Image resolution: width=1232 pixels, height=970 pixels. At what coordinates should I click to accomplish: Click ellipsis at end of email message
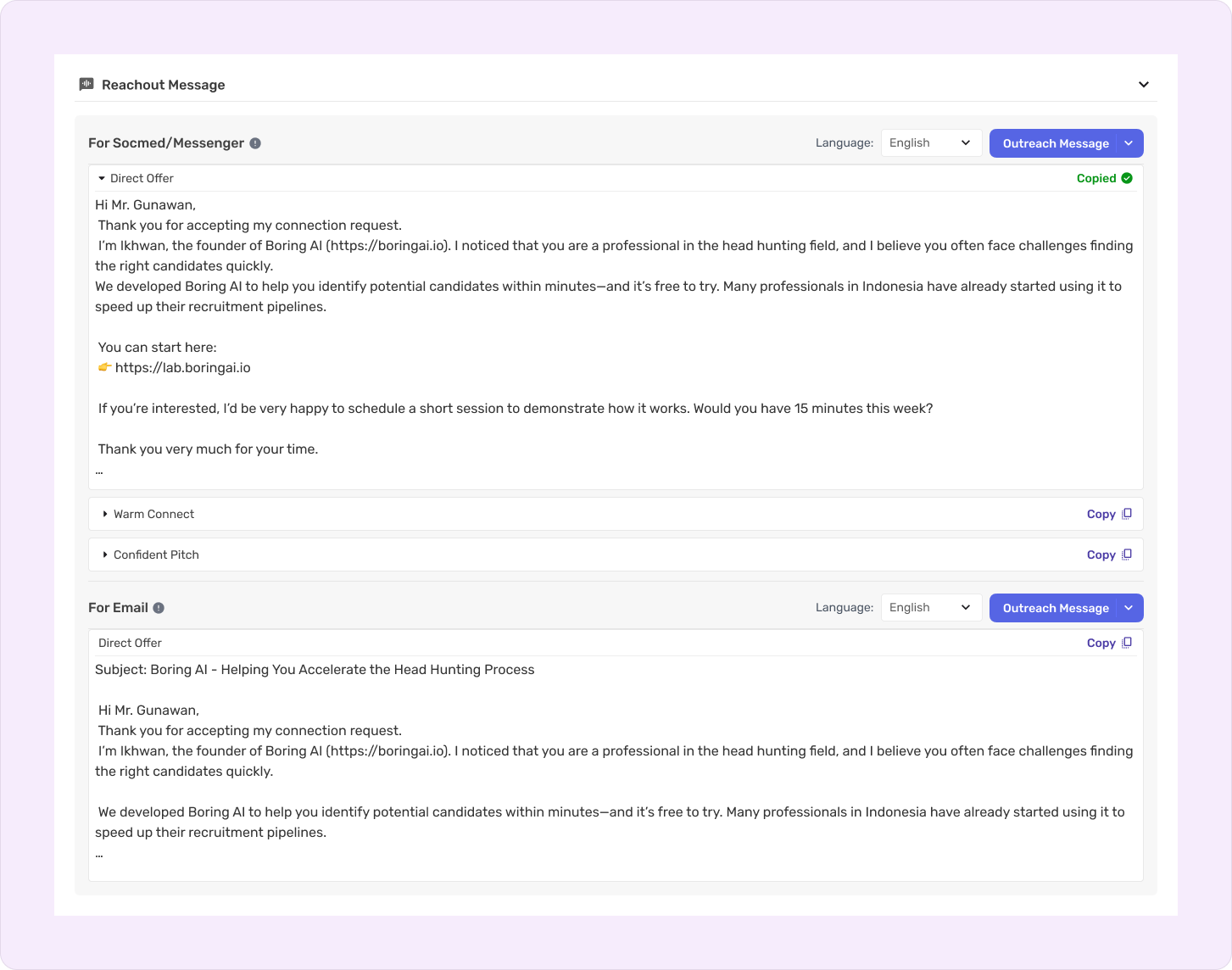99,854
